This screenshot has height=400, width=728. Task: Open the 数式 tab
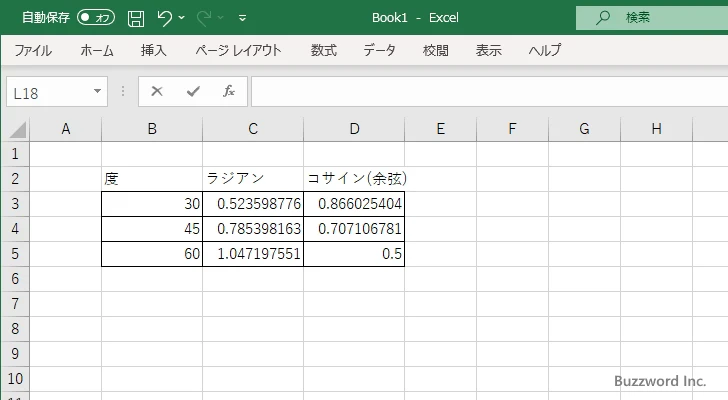(x=324, y=50)
